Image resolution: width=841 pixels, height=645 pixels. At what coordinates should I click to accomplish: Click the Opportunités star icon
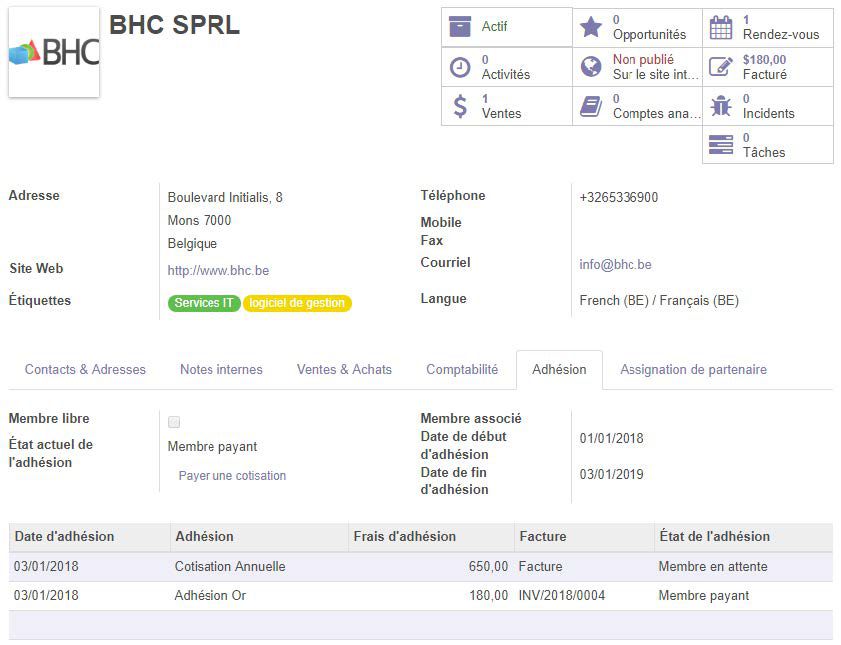click(x=591, y=27)
